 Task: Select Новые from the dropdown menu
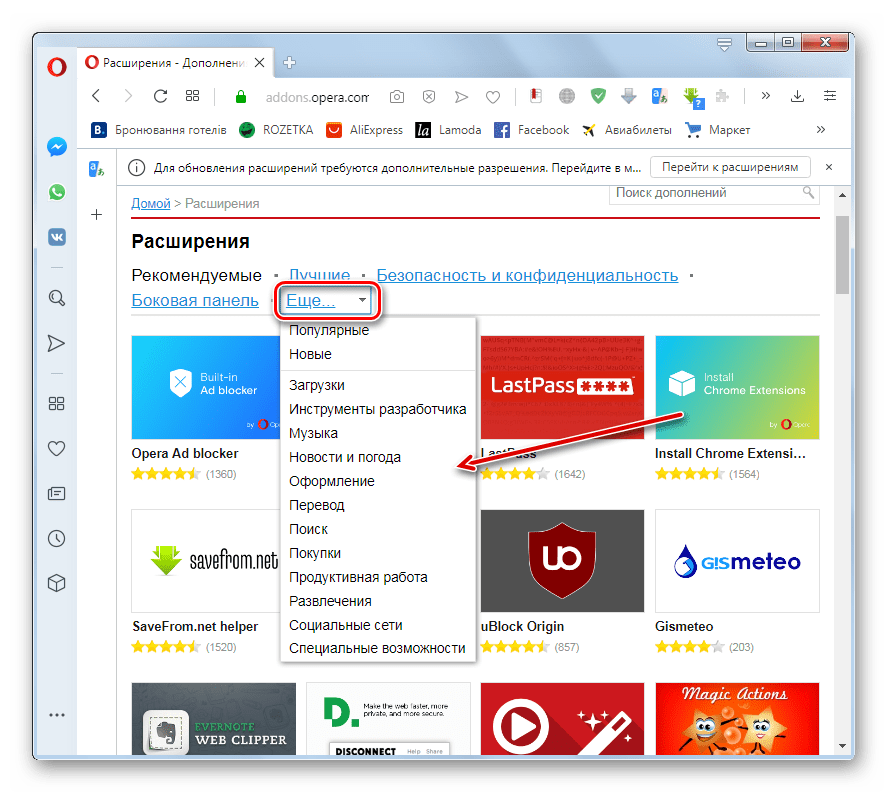(310, 354)
